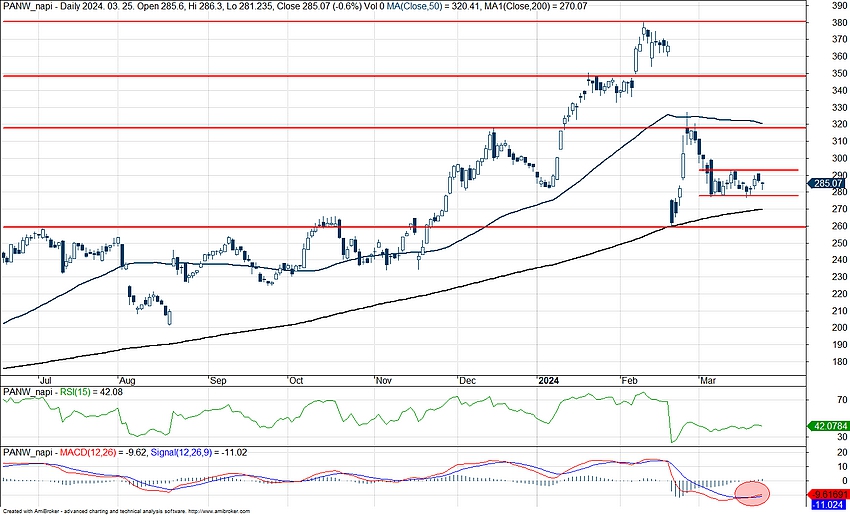
Task: Click the 2024 year label on the time axis
Action: pos(548,380)
